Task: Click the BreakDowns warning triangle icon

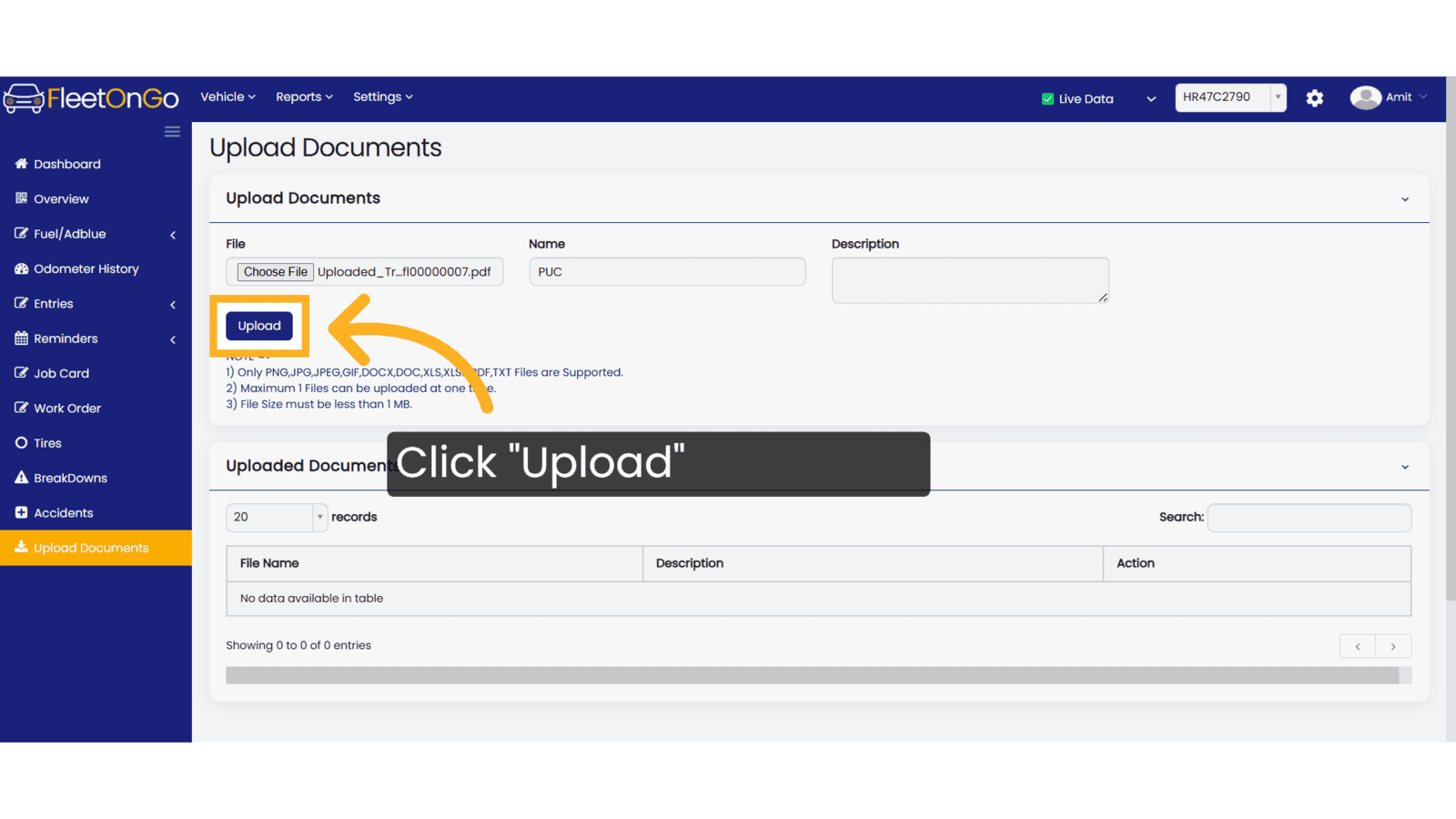Action: tap(21, 478)
